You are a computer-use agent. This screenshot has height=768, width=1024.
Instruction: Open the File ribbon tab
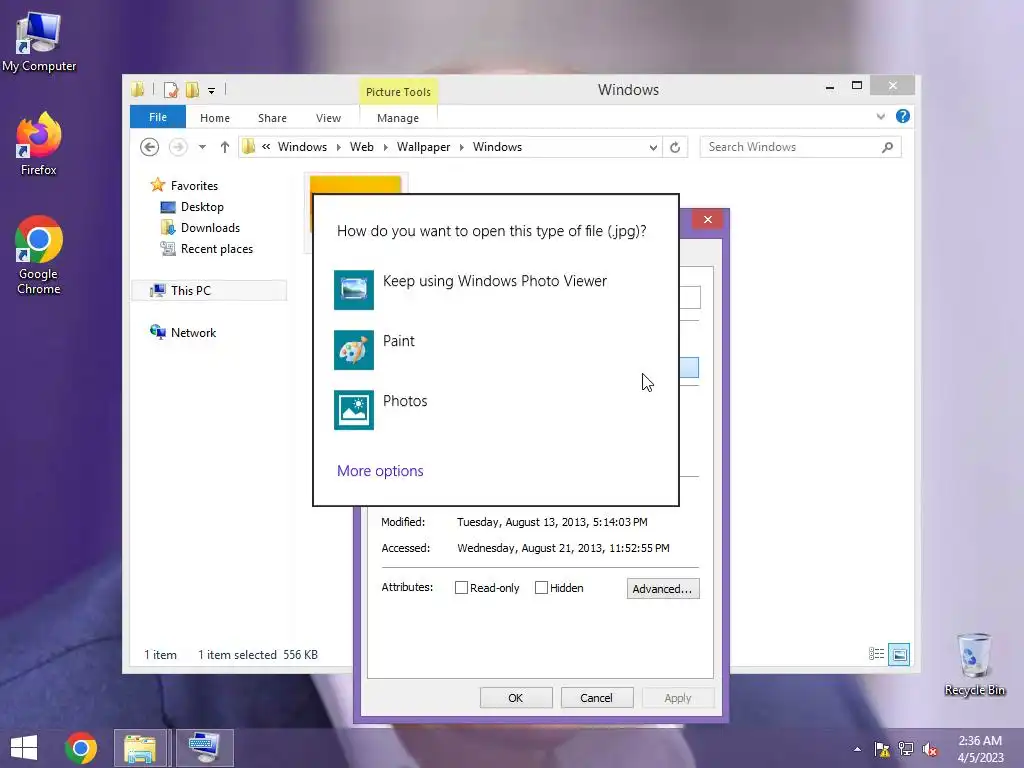(x=157, y=117)
